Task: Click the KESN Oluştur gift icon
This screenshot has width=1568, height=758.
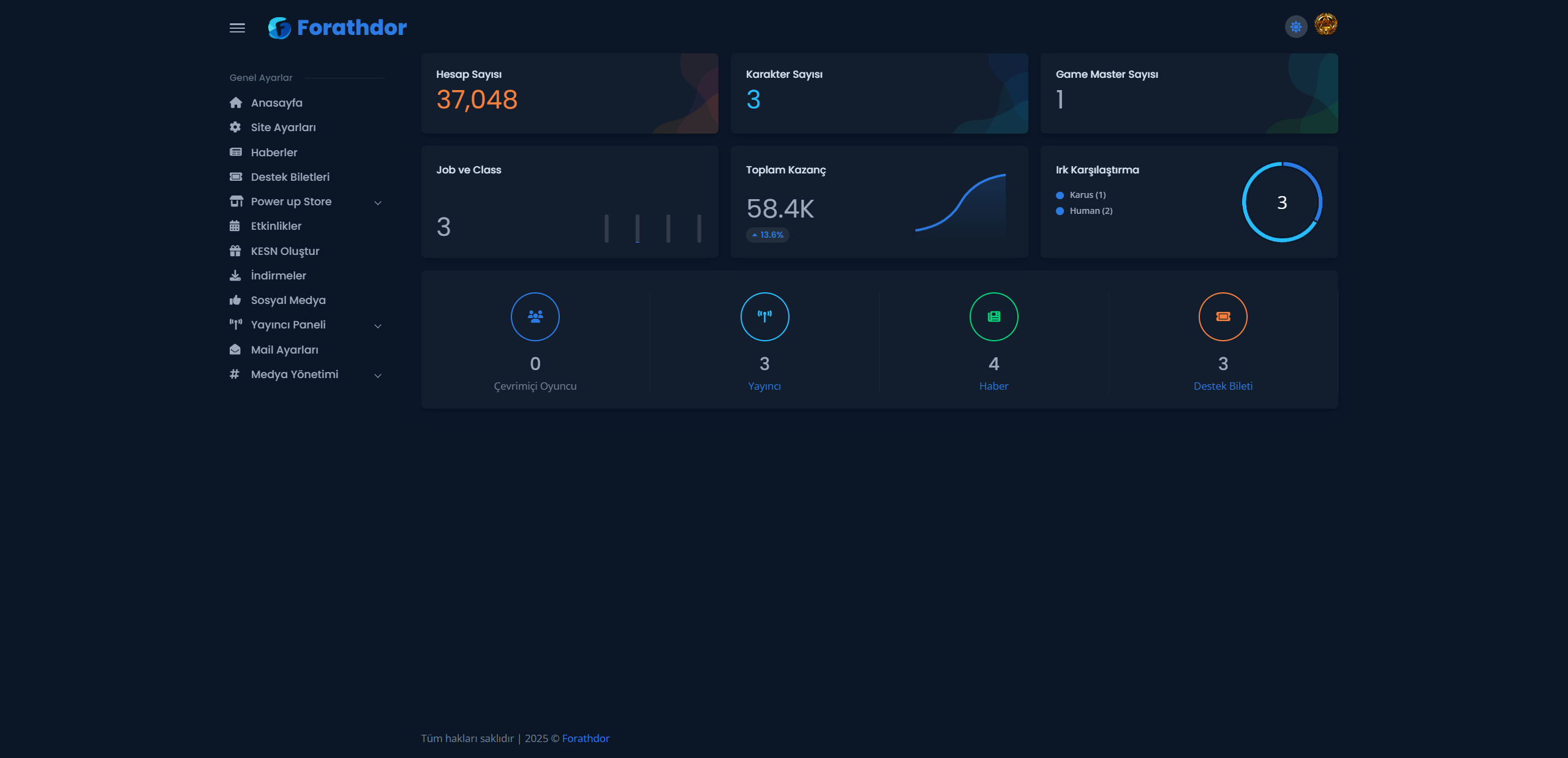Action: point(235,251)
